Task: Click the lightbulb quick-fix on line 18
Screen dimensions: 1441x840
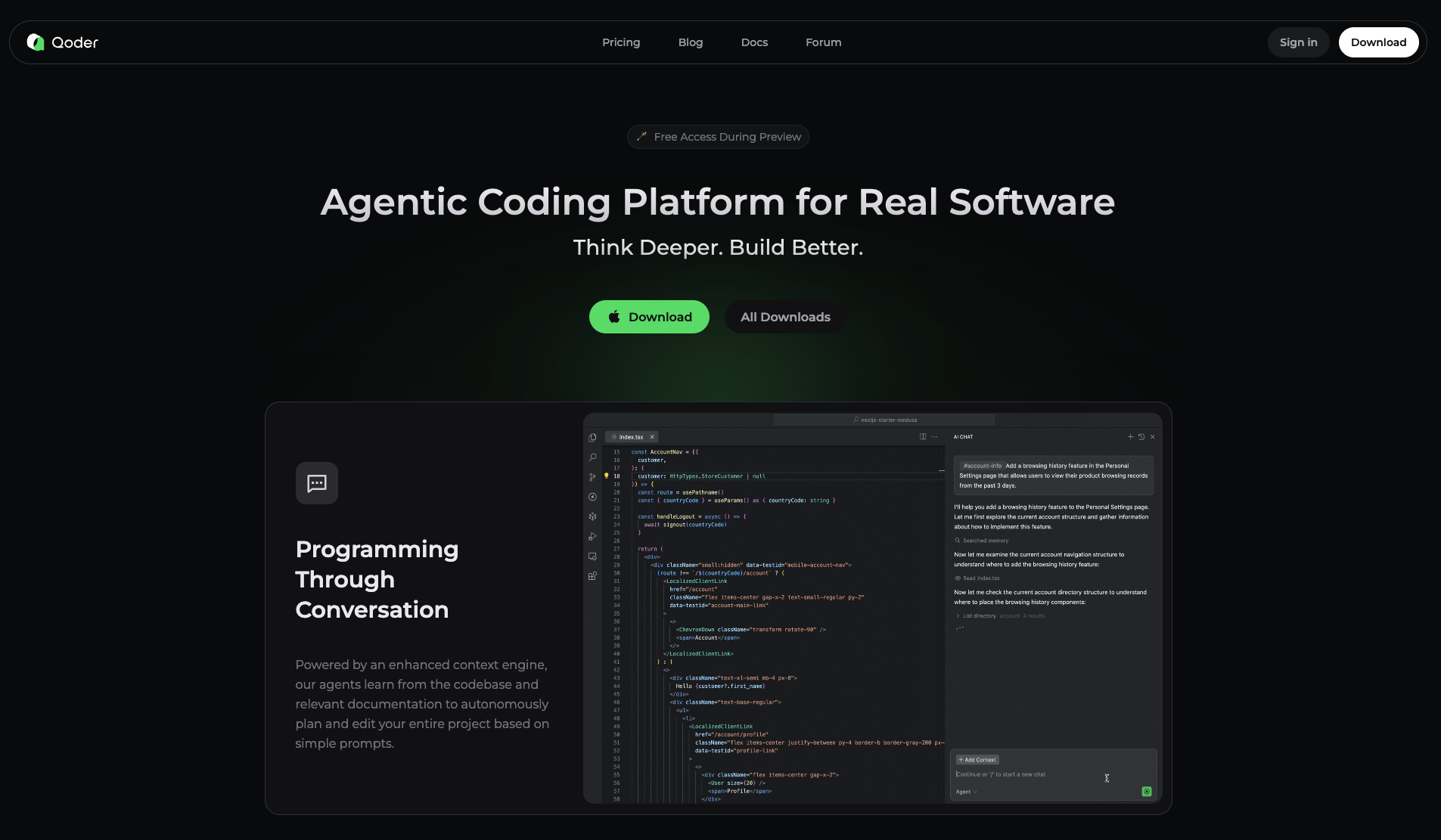Action: click(607, 476)
